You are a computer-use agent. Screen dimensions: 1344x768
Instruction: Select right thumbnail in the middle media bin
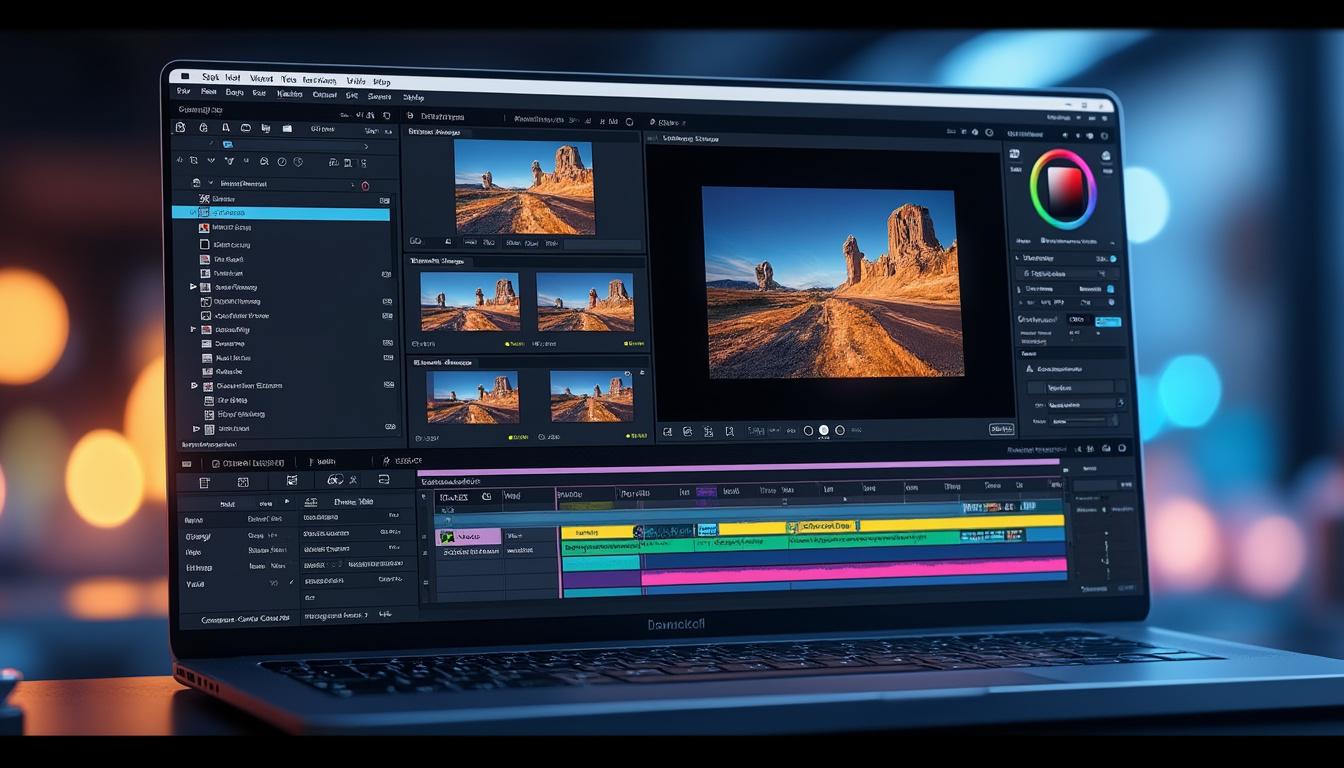(x=585, y=302)
